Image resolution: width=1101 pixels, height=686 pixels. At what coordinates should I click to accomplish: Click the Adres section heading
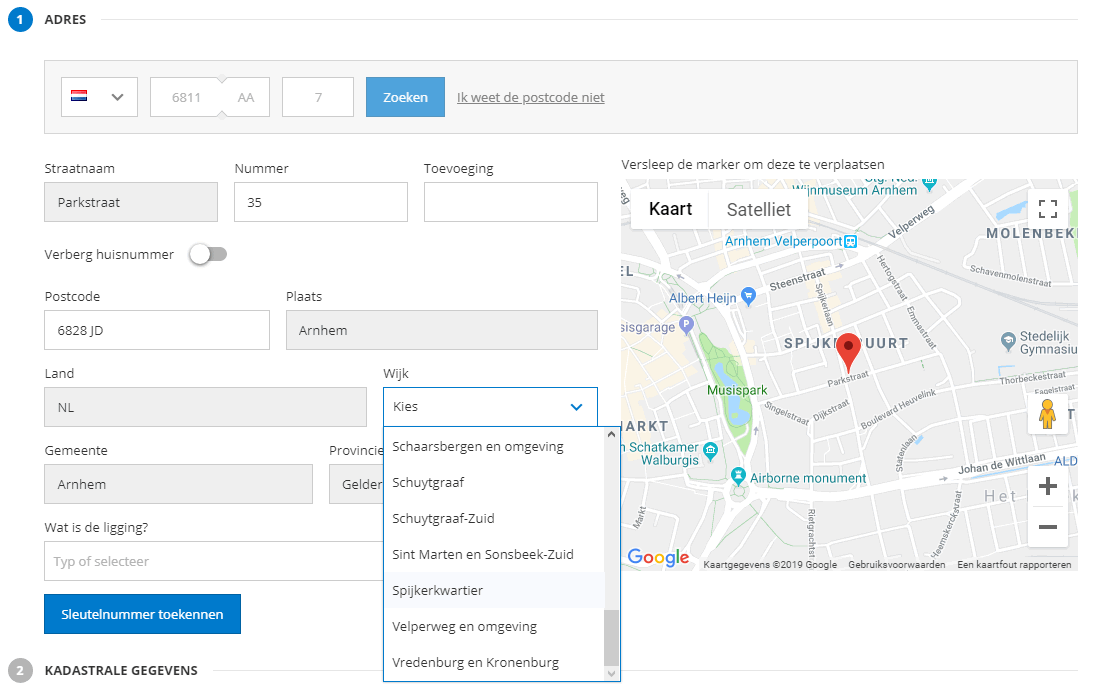pyautogui.click(x=65, y=20)
